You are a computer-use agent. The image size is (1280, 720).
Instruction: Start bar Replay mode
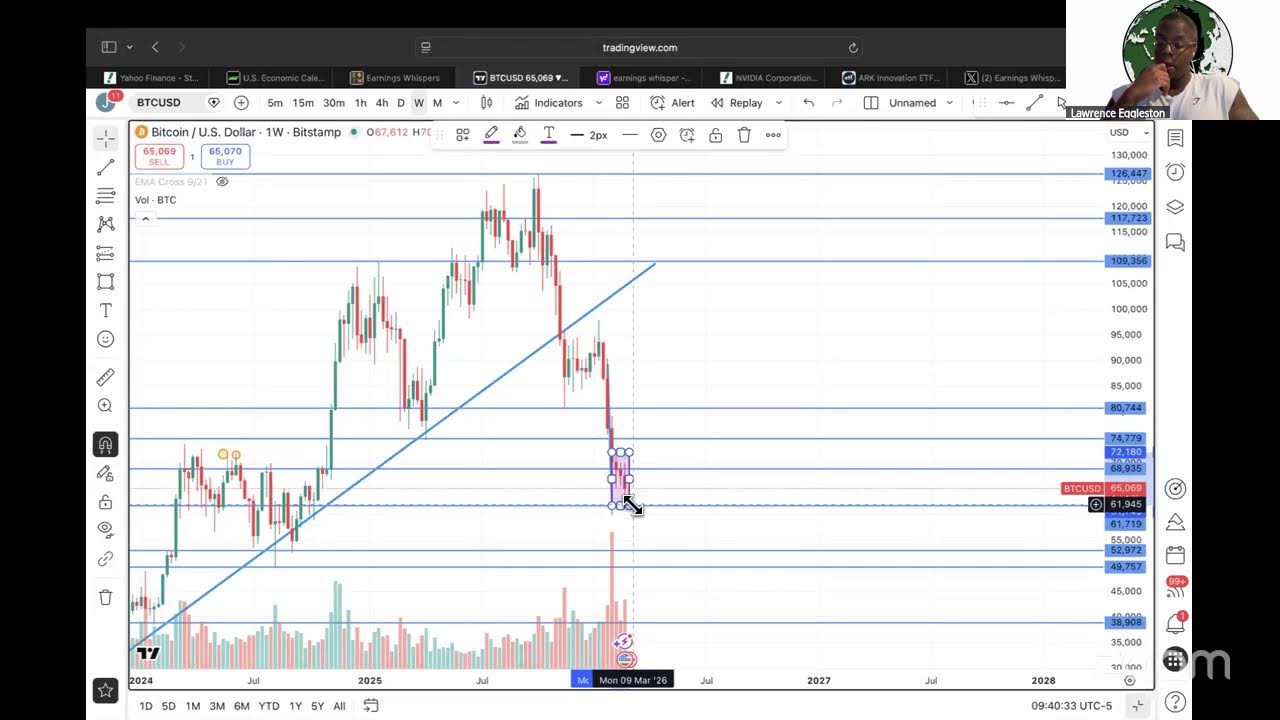[737, 103]
